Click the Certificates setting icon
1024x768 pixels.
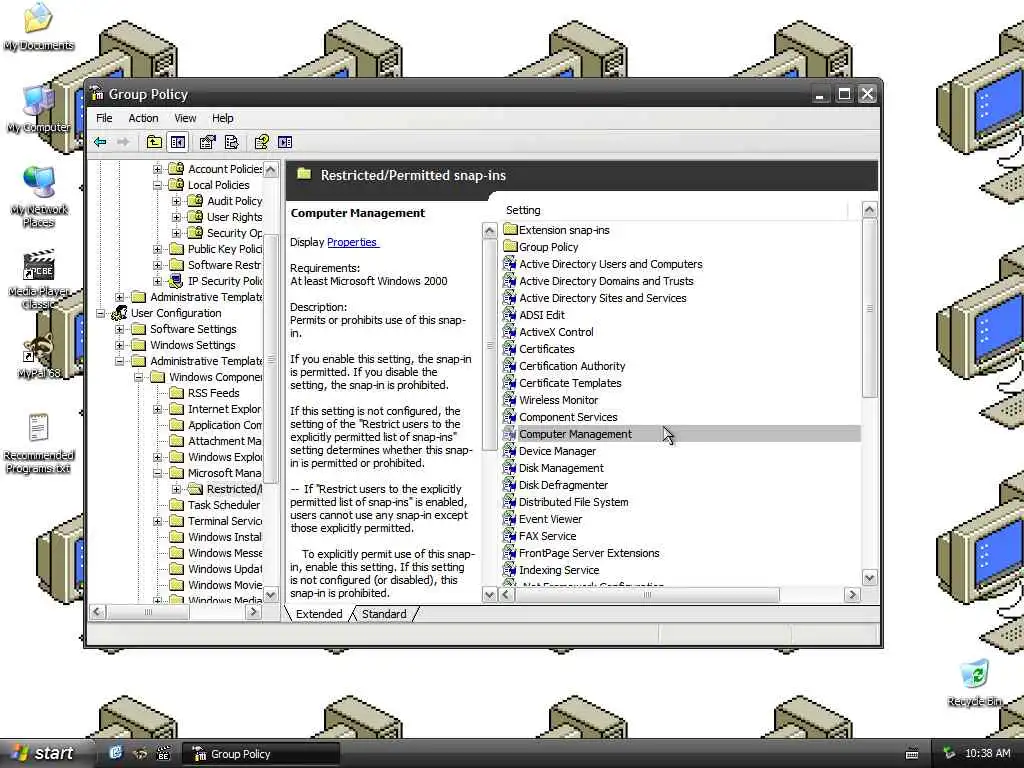(510, 349)
